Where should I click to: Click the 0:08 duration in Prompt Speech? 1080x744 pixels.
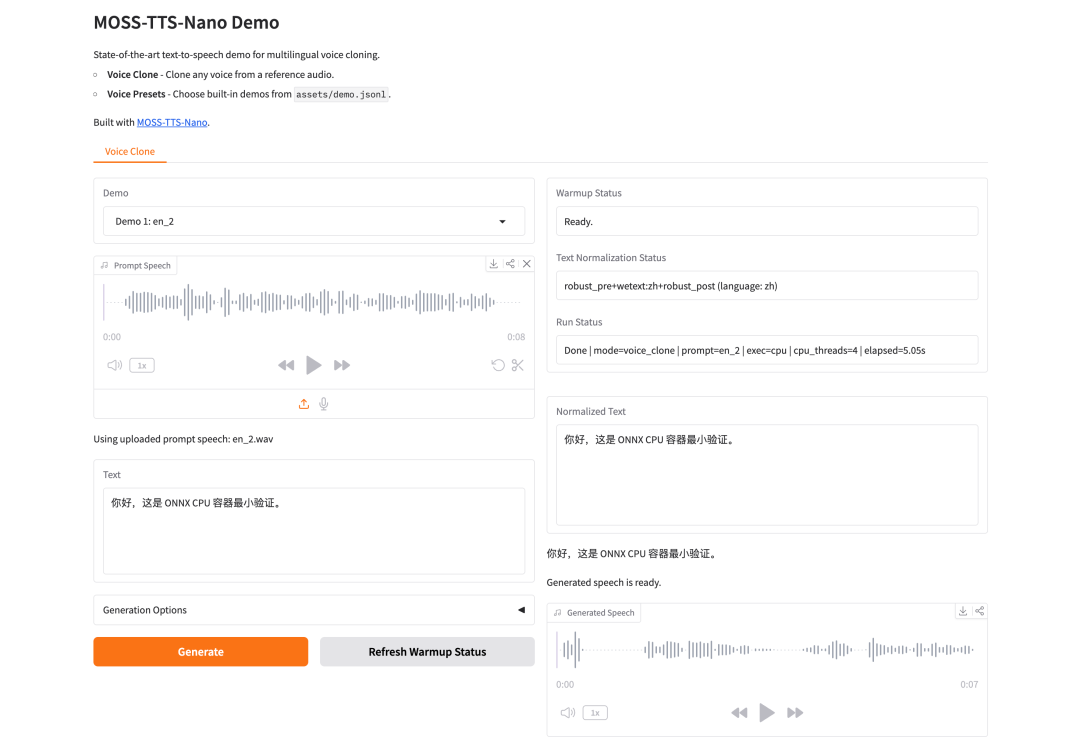tap(516, 337)
